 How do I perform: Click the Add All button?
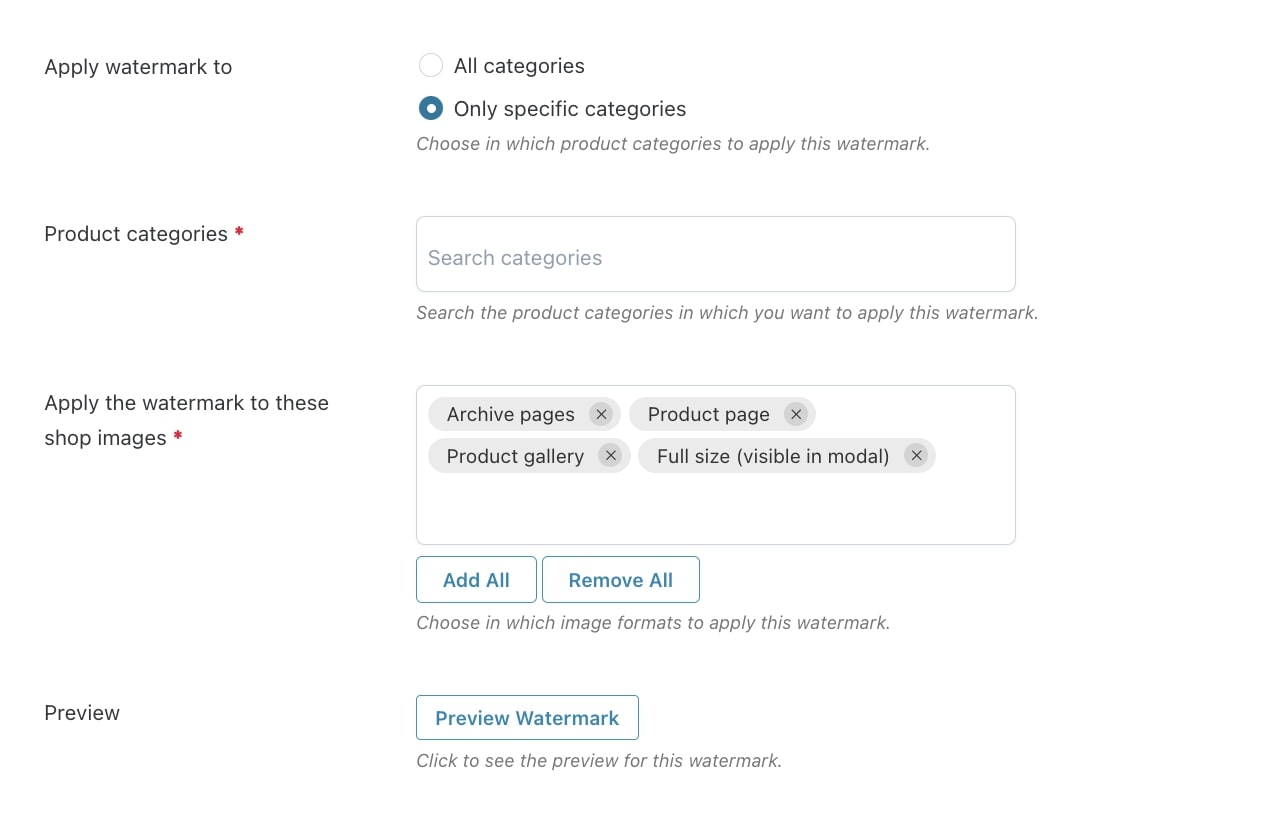tap(476, 580)
